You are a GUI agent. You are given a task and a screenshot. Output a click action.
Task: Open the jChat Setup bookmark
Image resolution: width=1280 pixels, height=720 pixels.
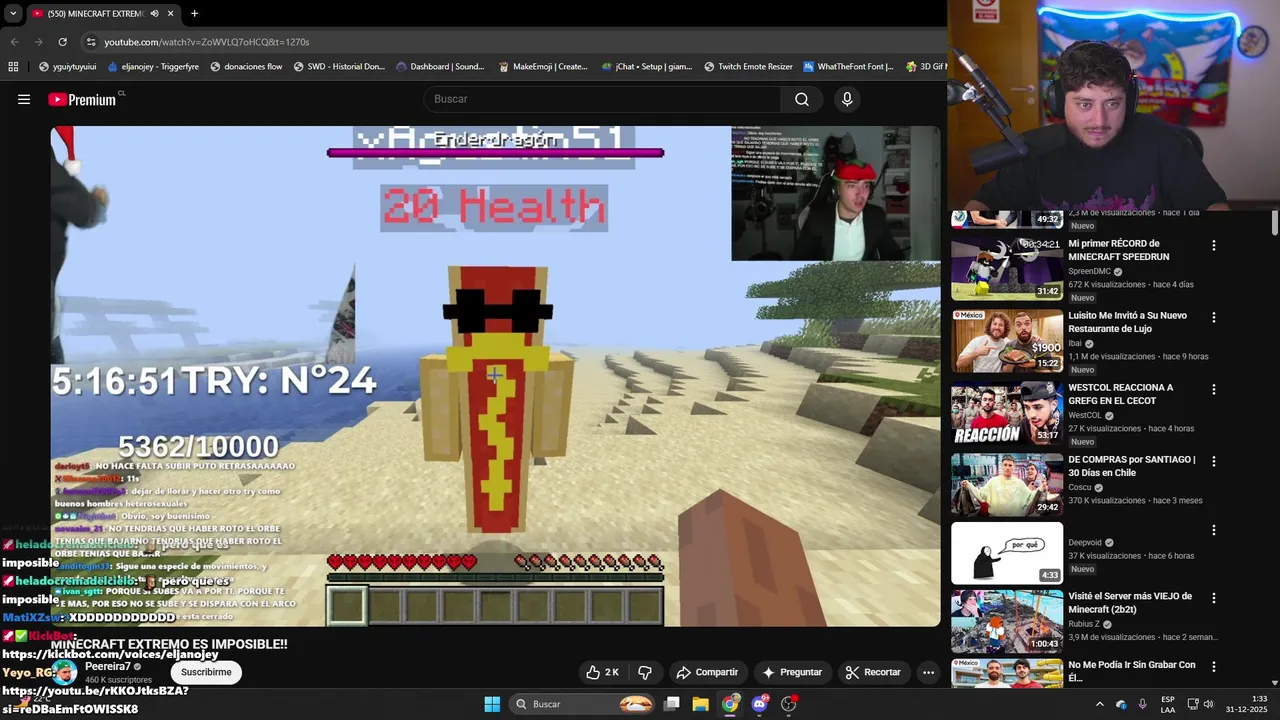tap(647, 67)
